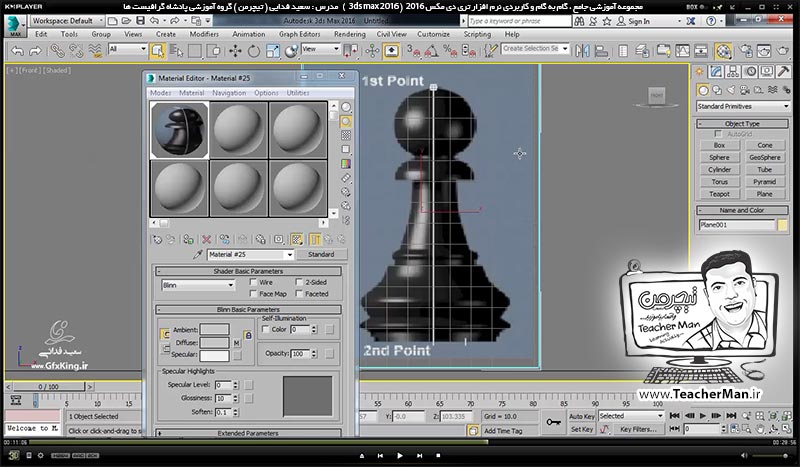Open the Customize menu
This screenshot has height=467, width=800.
click(x=433, y=34)
